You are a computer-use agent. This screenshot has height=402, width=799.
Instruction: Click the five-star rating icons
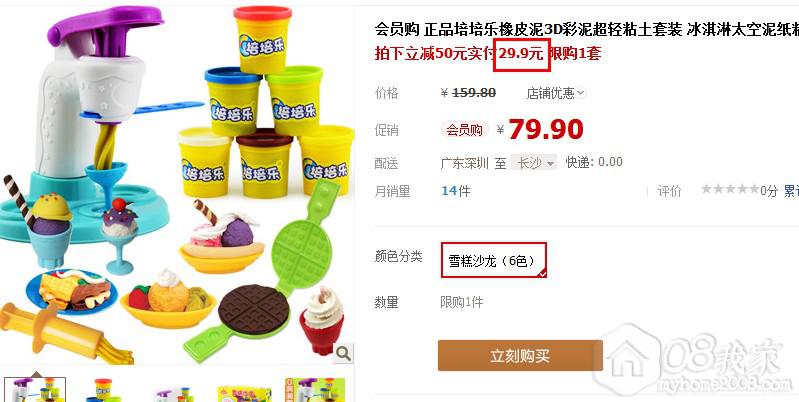[x=730, y=190]
